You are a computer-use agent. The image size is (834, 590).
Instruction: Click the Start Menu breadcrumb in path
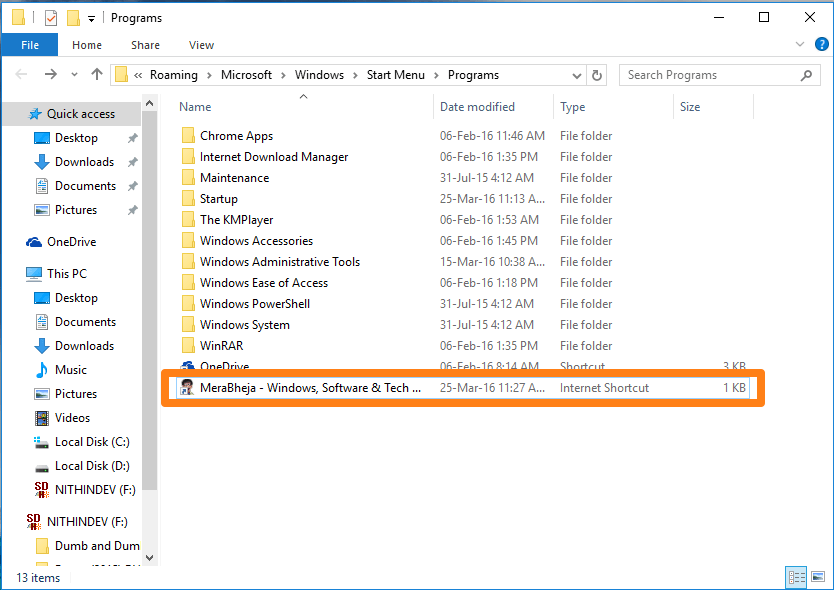396,75
